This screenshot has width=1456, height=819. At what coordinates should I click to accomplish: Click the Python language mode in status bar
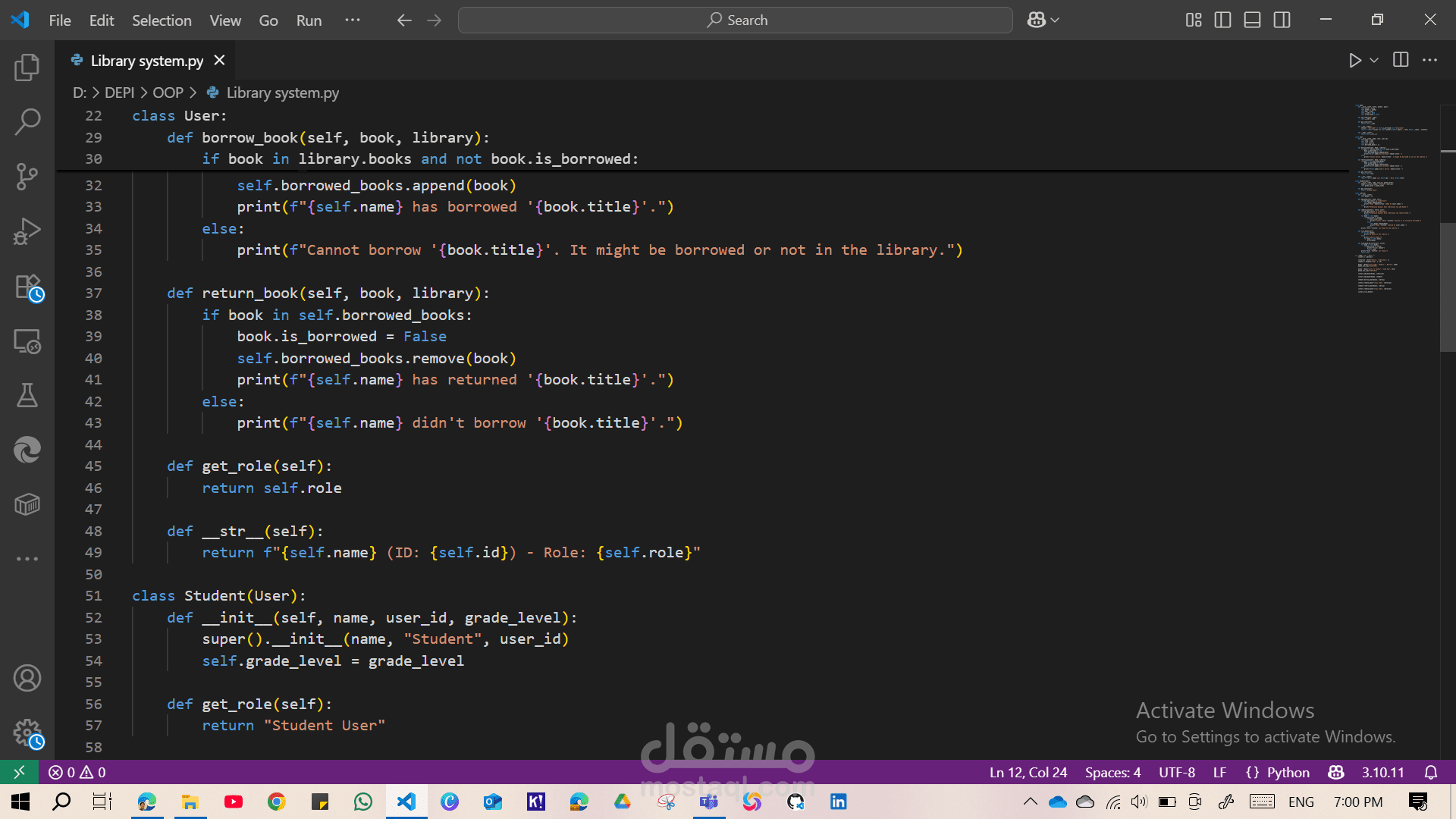coord(1288,772)
